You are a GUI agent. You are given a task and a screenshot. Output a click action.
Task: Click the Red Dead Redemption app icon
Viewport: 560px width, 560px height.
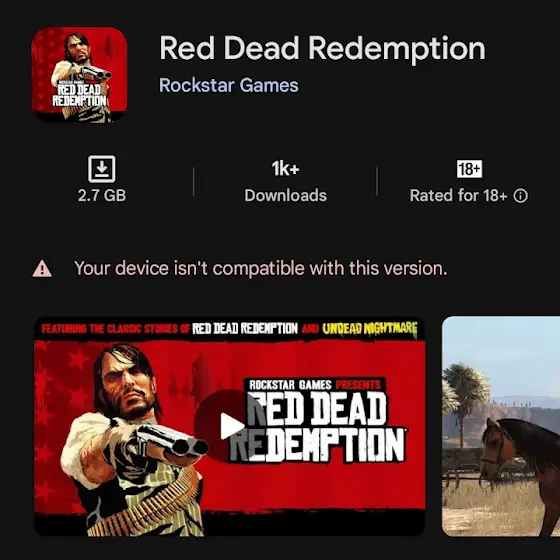pyautogui.click(x=79, y=75)
